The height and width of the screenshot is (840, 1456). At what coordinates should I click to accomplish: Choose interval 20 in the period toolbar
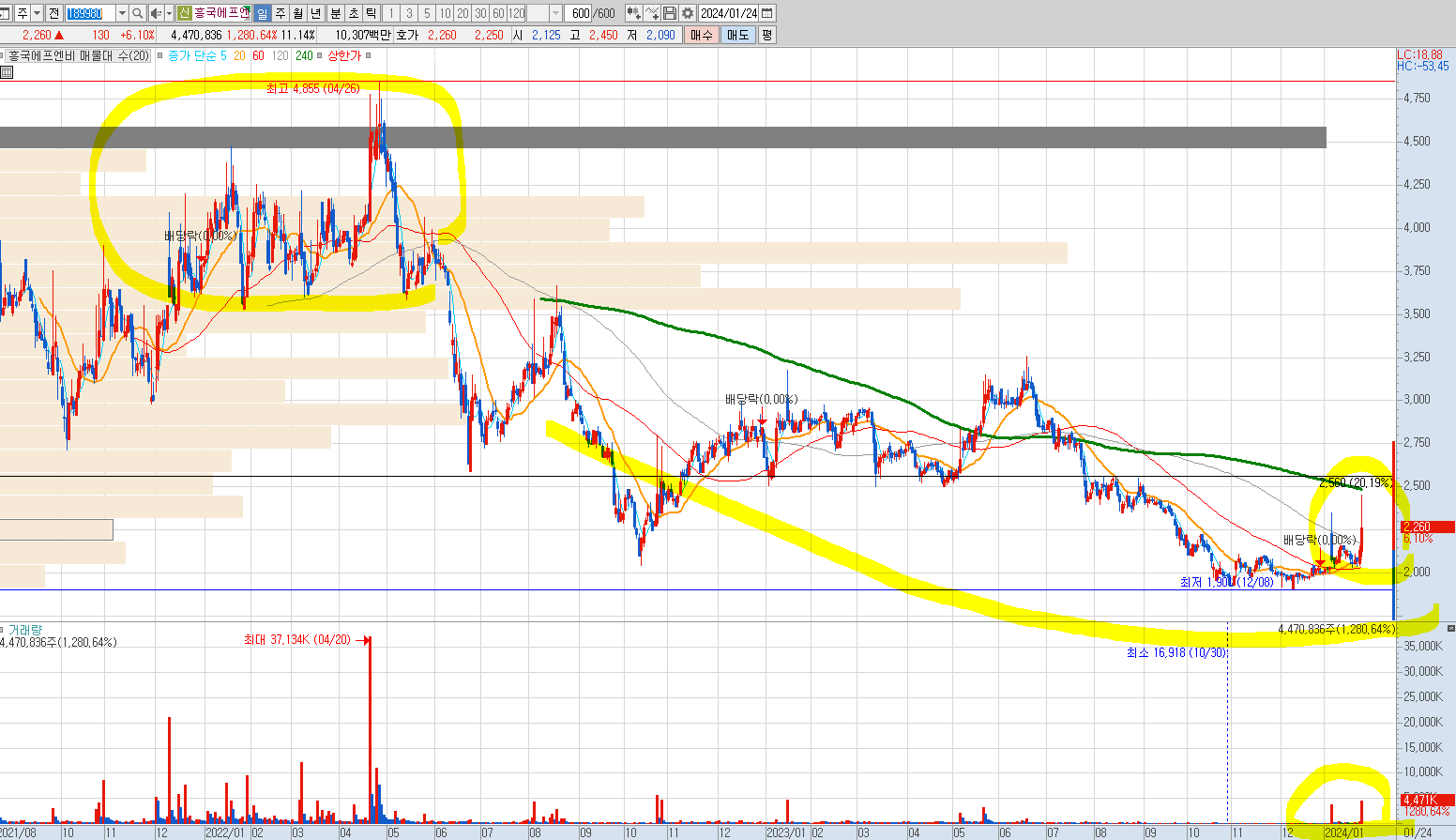tap(463, 13)
